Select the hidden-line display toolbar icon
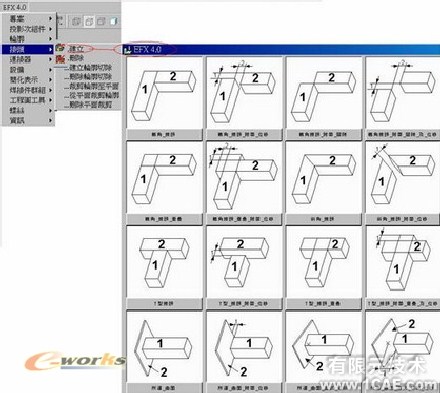This screenshot has width=440, height=393. 89,21
